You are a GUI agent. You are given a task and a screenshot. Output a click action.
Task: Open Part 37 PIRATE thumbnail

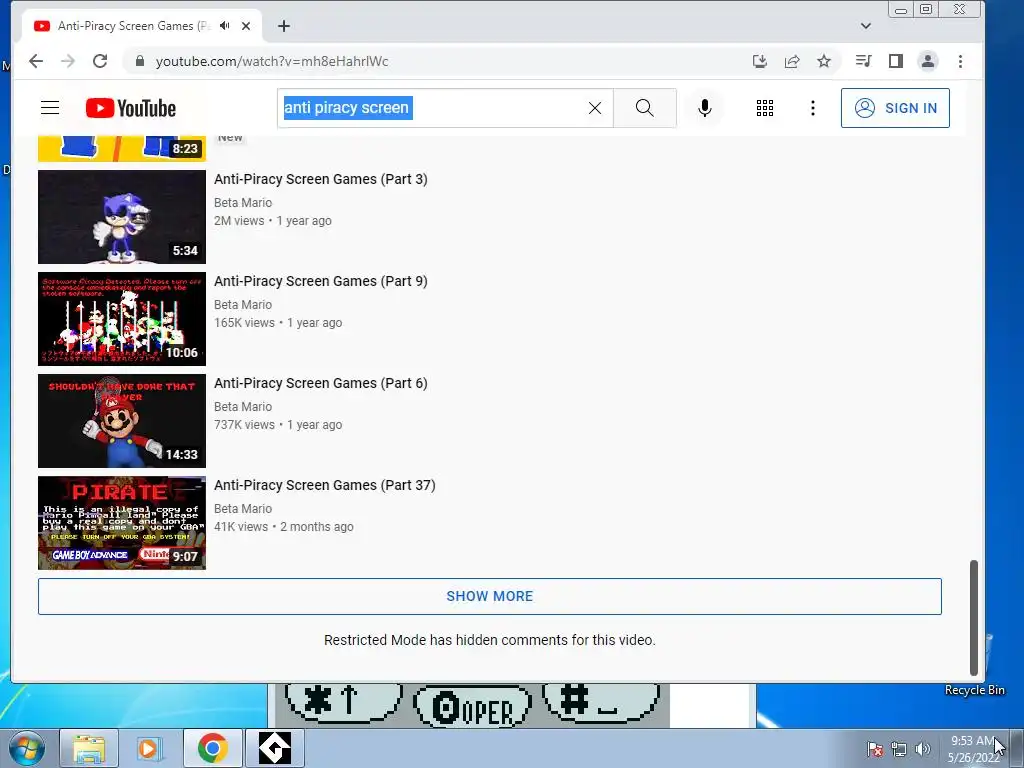tap(122, 522)
